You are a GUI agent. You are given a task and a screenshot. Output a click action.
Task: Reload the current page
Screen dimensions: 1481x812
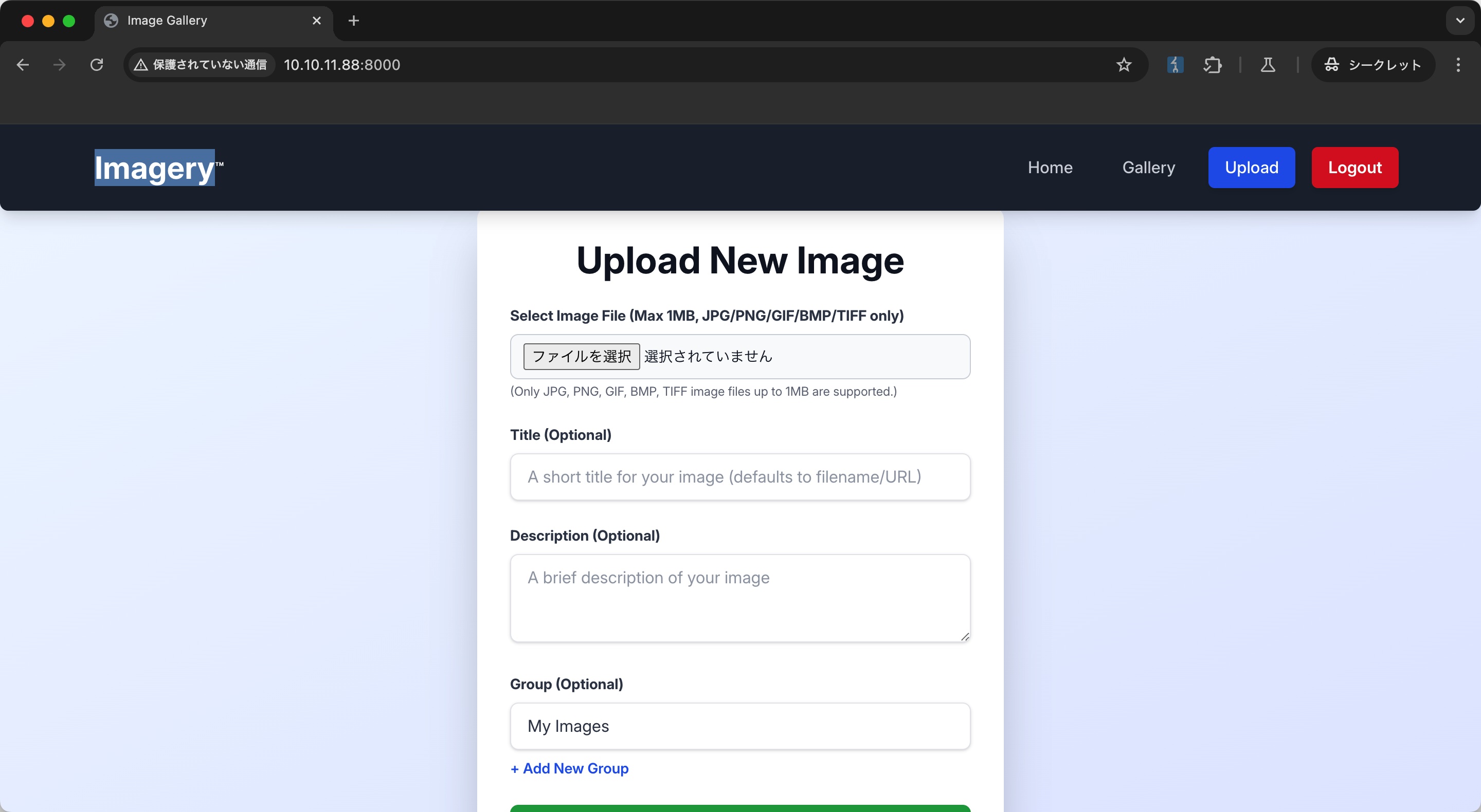tap(97, 65)
